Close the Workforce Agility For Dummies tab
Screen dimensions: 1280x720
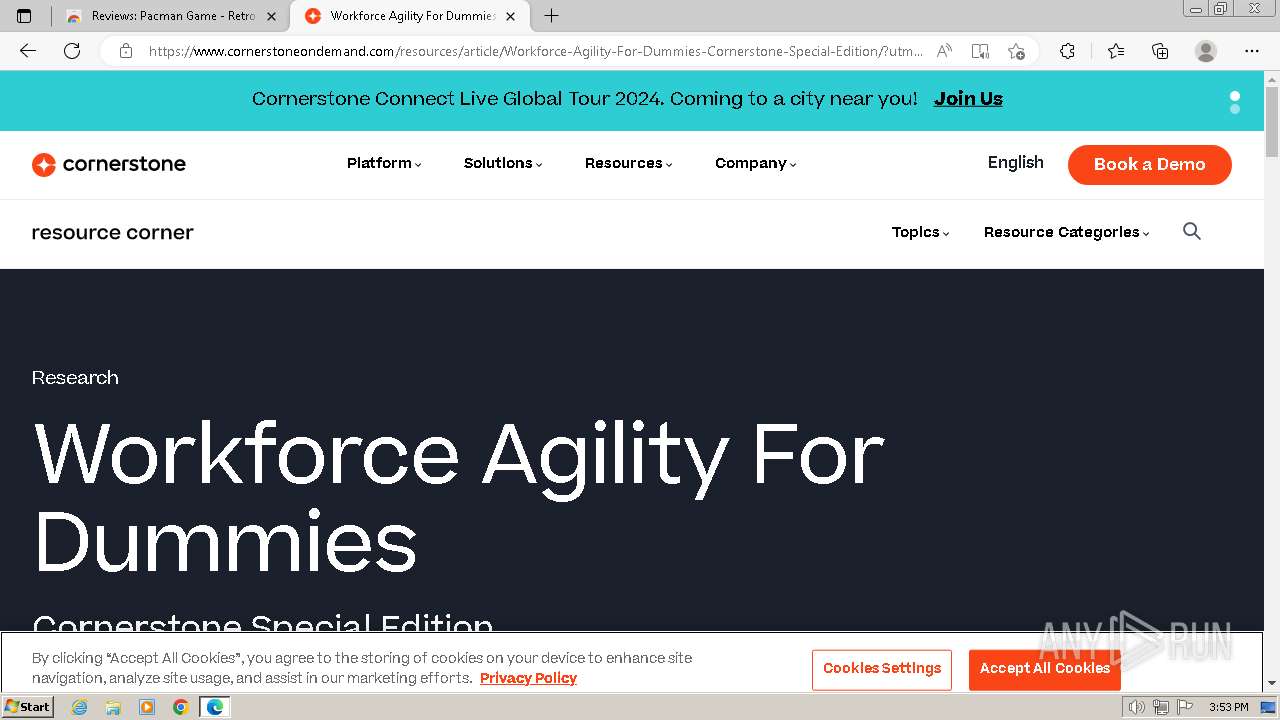510,16
